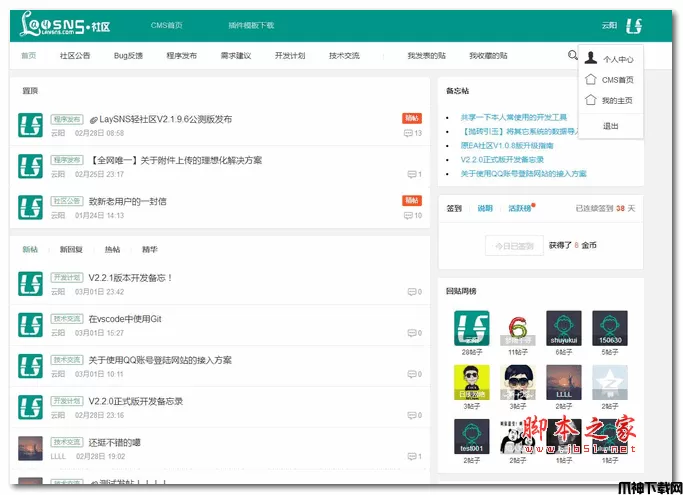Switch to the 热帖 tab

112,250
